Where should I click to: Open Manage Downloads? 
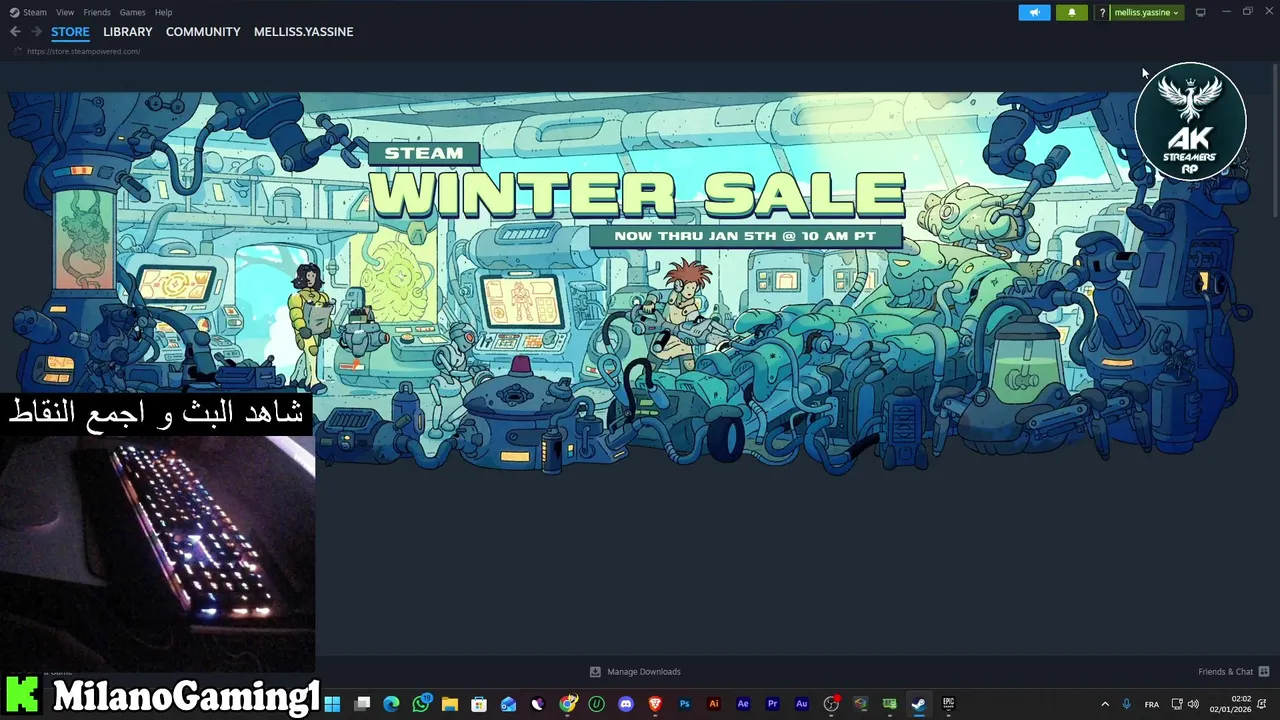635,671
